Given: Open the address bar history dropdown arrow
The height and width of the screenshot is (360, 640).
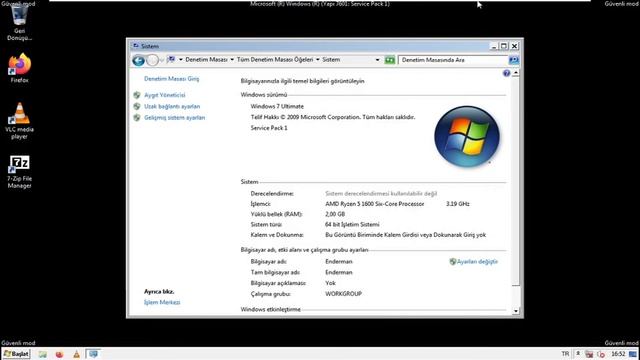Looking at the screenshot, I should [x=378, y=60].
